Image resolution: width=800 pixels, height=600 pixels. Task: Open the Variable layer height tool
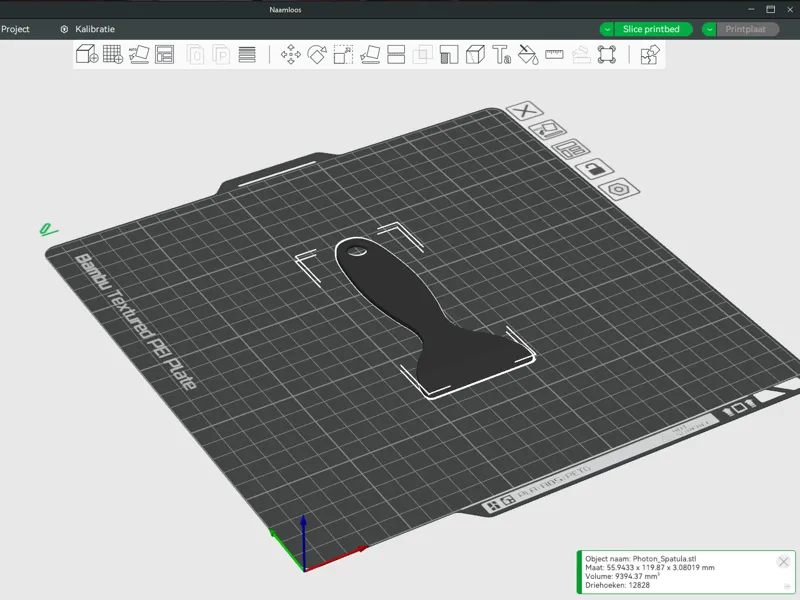[x=247, y=55]
